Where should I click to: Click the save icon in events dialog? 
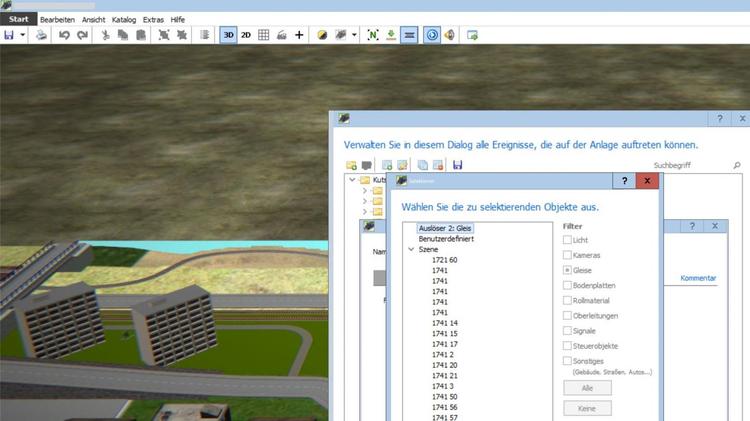458,164
